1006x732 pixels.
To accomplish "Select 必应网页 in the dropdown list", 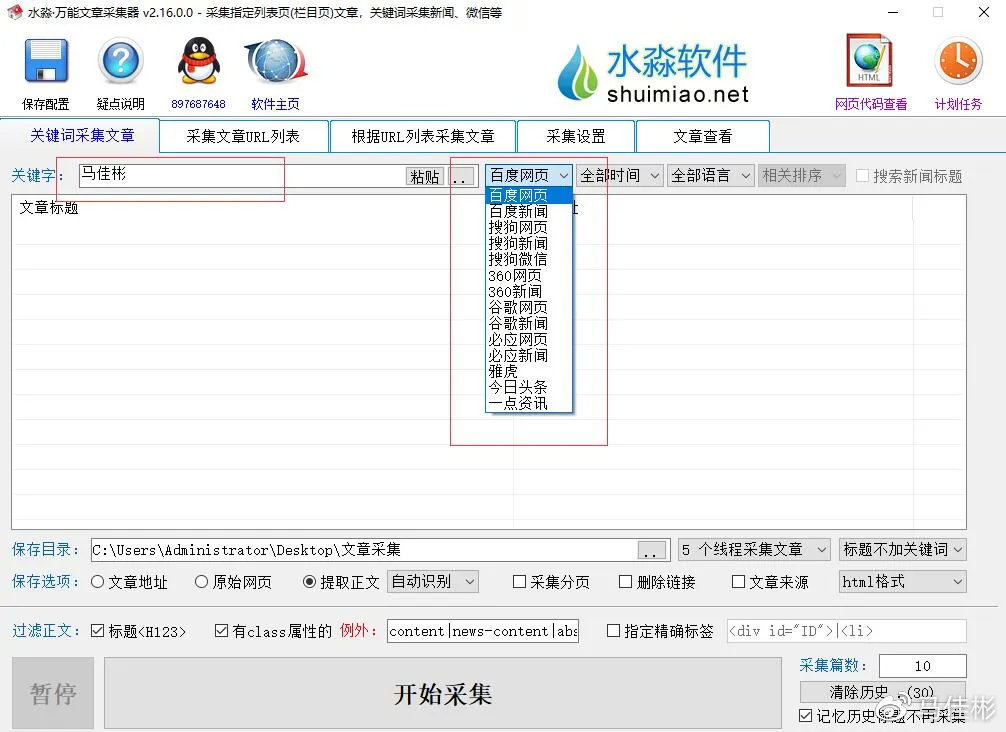I will tap(529, 339).
